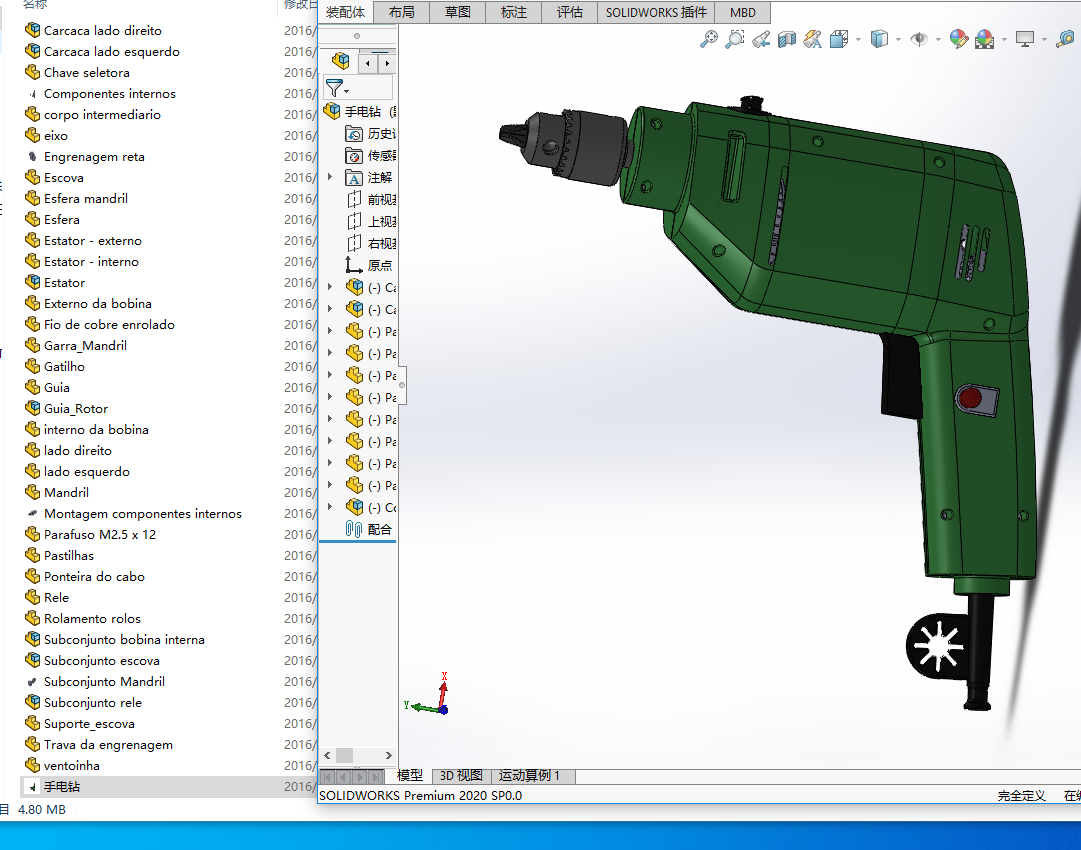Open the View Orientation cube icon
The image size is (1081, 850).
(x=839, y=39)
